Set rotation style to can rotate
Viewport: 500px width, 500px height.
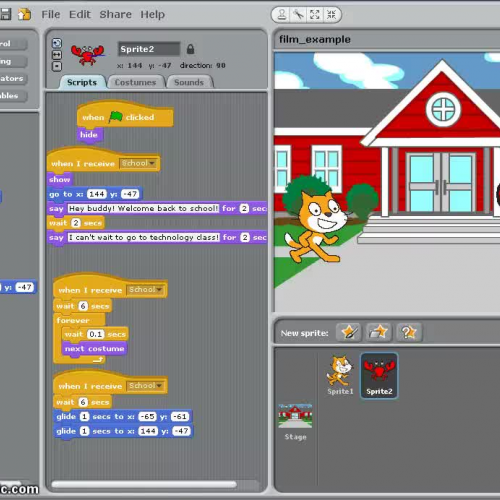57,43
